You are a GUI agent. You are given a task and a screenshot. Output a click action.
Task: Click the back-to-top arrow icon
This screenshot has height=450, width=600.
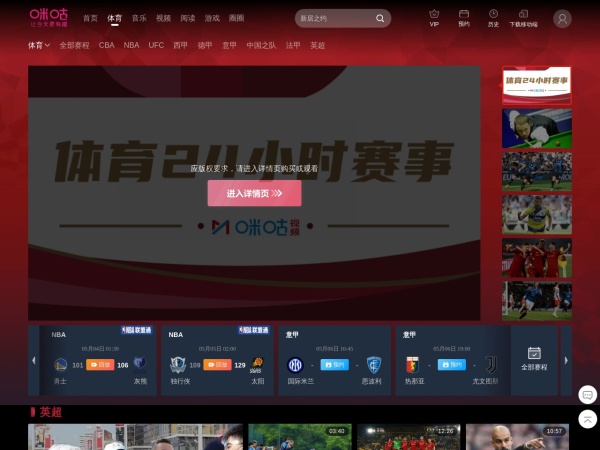coord(588,420)
